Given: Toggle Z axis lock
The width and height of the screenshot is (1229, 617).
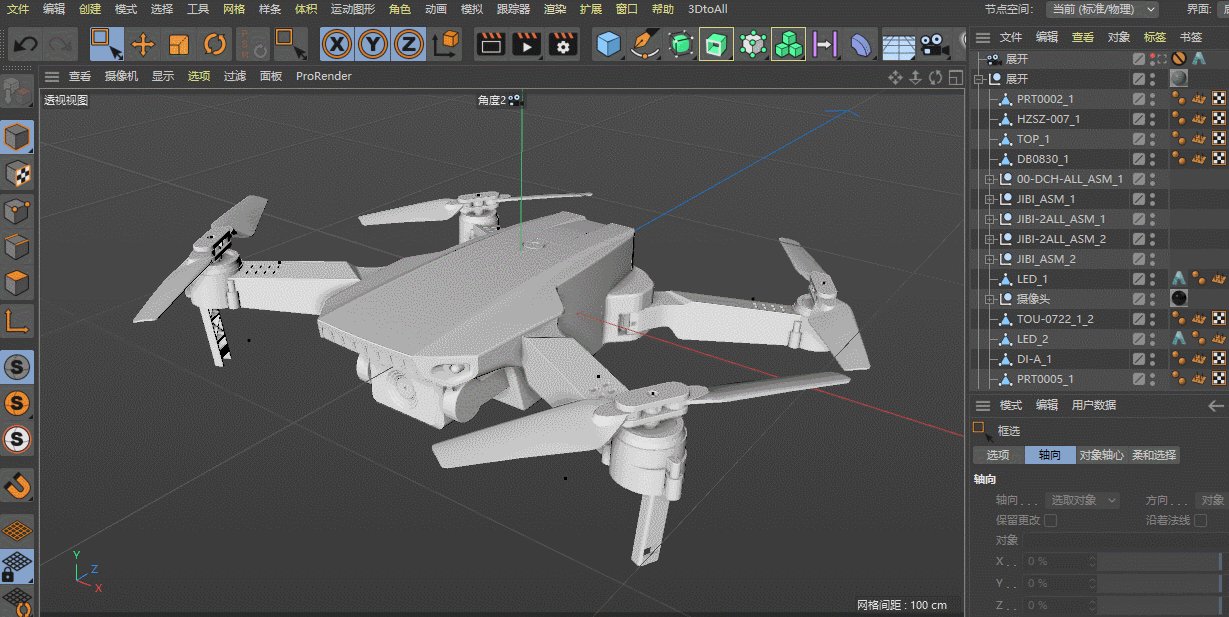Looking at the screenshot, I should 408,44.
